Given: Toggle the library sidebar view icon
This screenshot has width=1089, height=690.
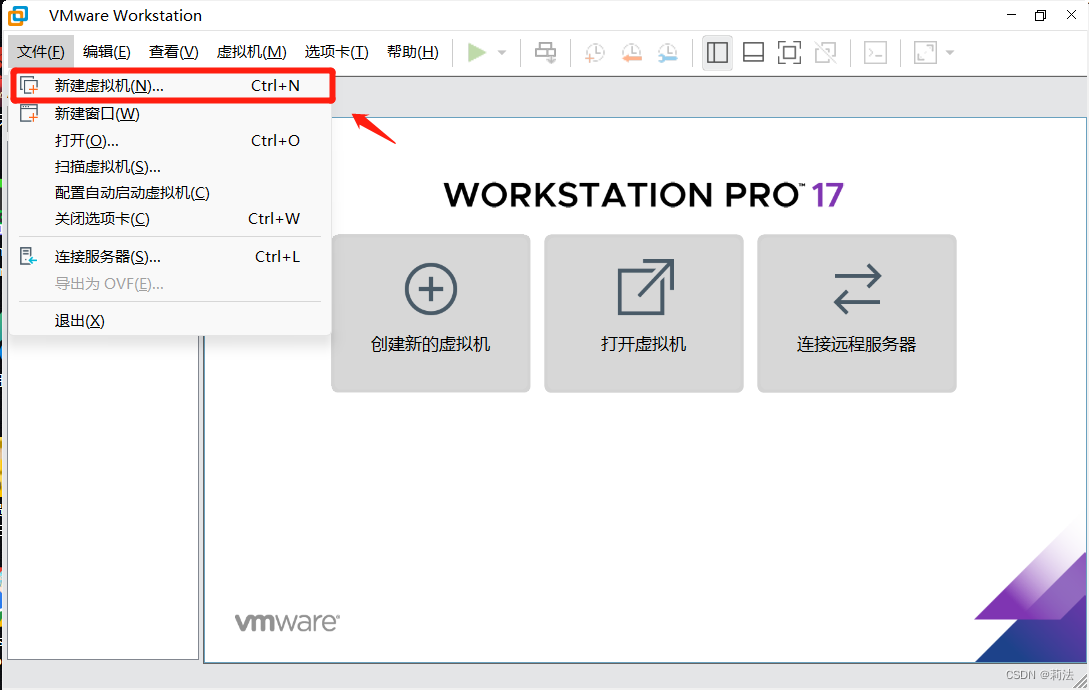Looking at the screenshot, I should [717, 52].
